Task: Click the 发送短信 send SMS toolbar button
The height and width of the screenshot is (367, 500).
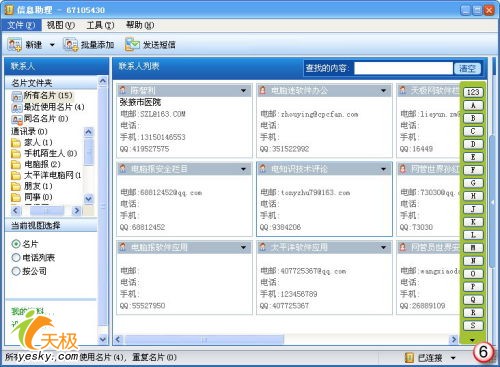Action: pyautogui.click(x=150, y=45)
